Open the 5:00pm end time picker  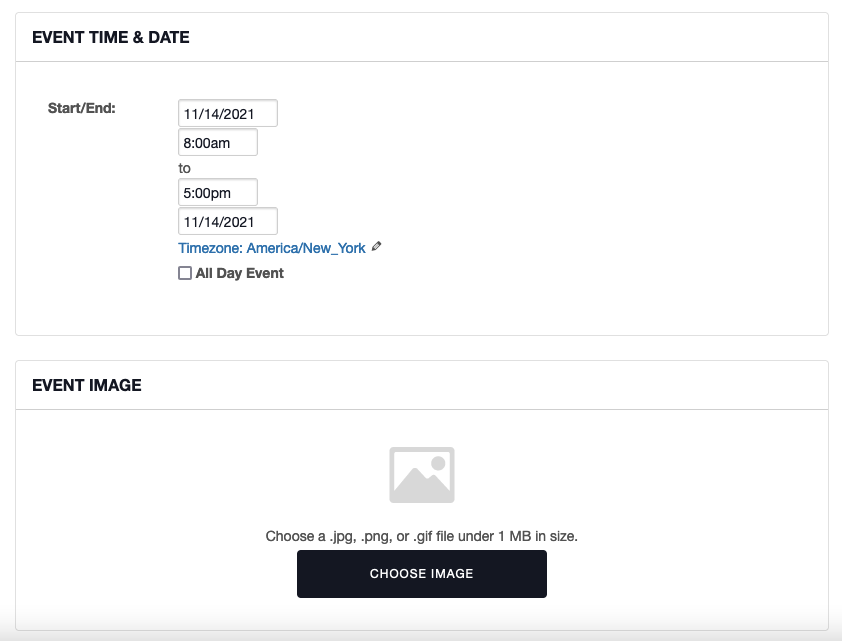[x=217, y=192]
